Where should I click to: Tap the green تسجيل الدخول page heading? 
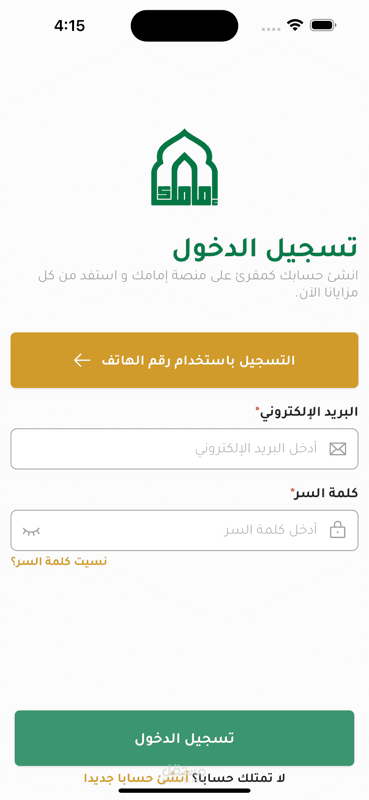point(265,248)
